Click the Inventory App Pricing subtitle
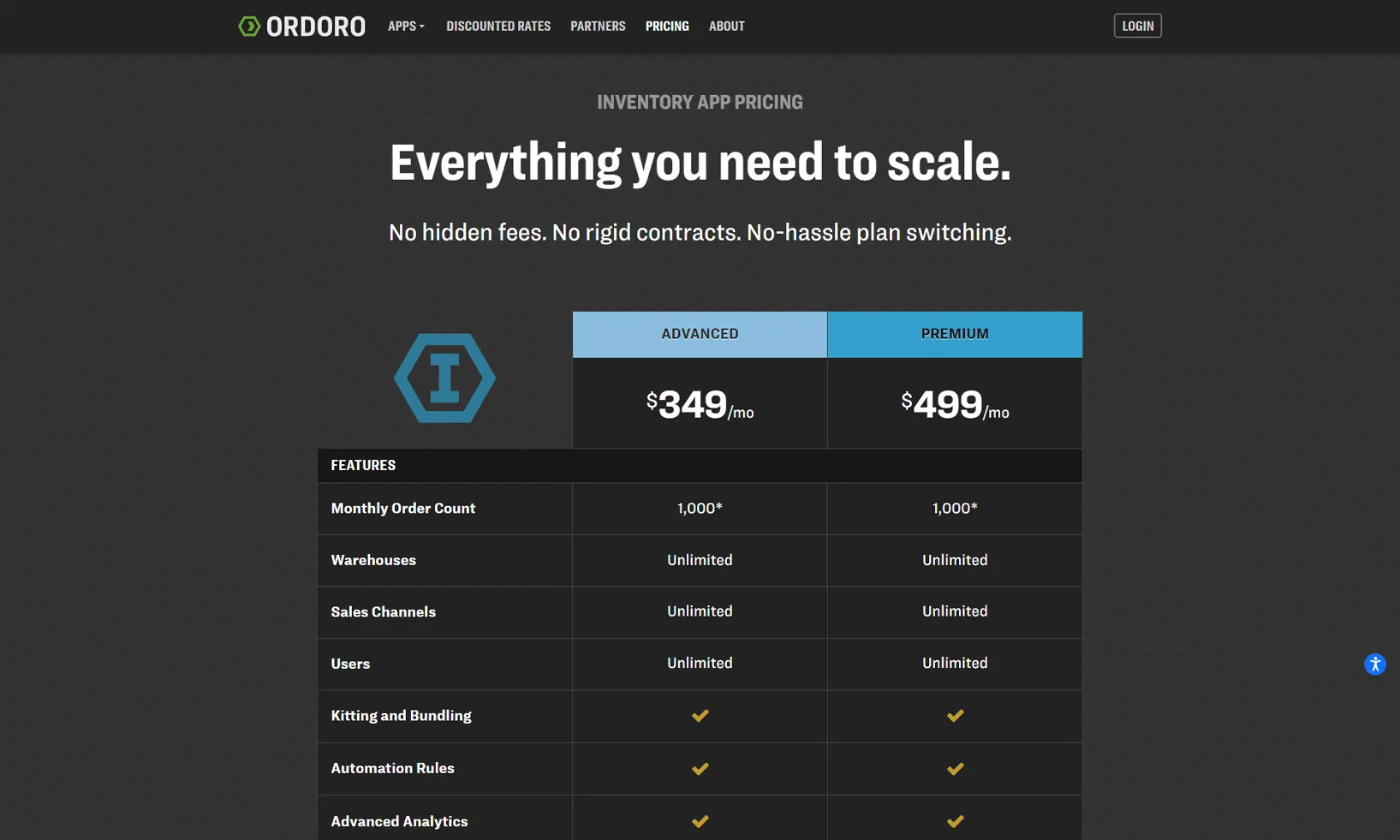1400x840 pixels. pos(700,103)
